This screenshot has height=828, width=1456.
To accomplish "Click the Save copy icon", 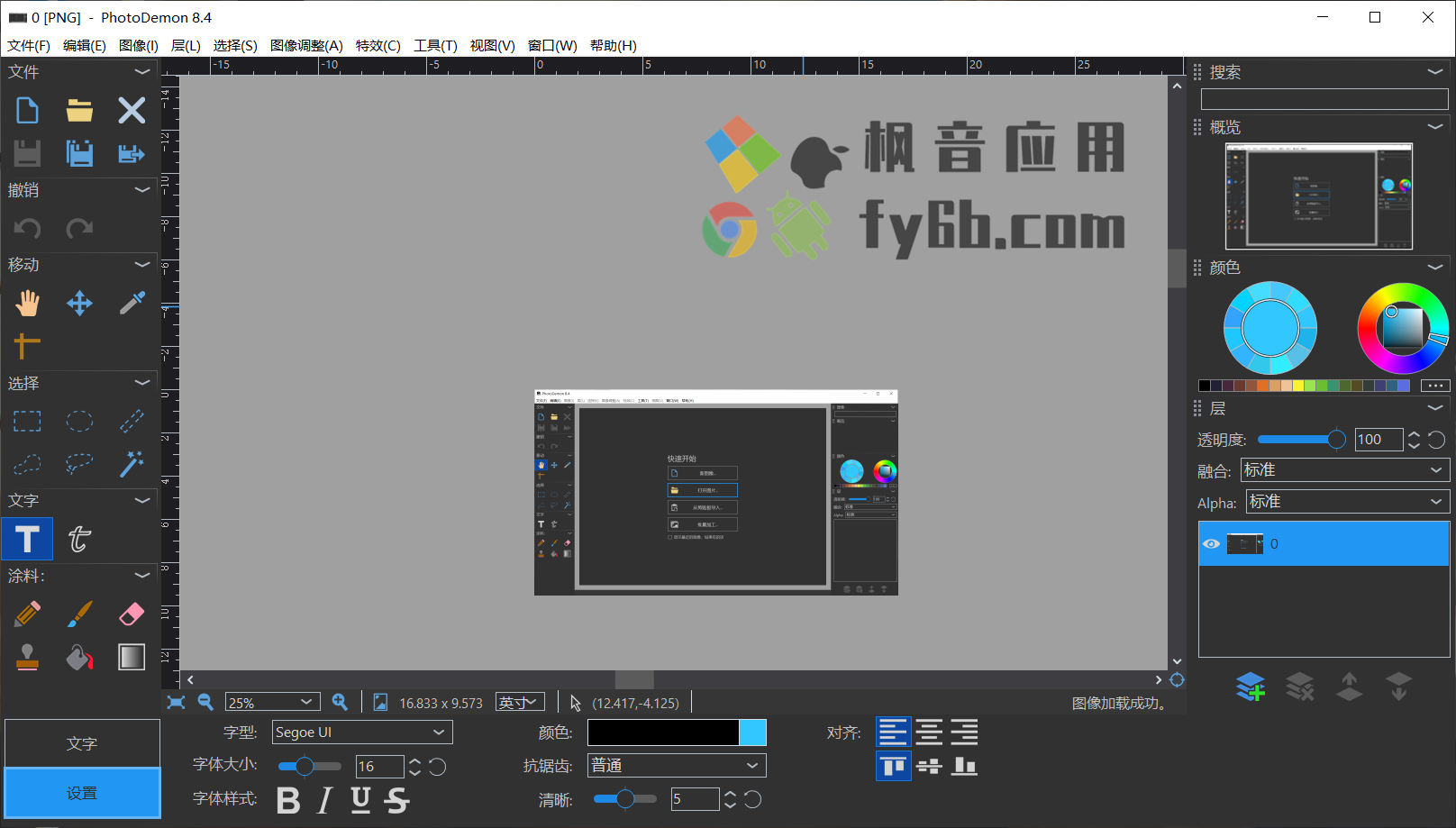I will pos(79,153).
